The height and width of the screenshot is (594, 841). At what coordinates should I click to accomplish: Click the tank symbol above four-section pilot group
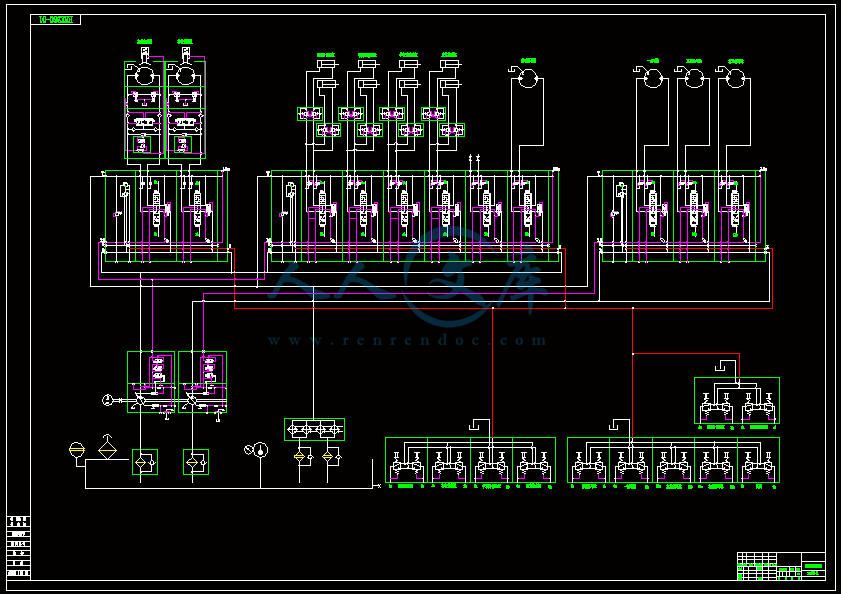point(474,426)
